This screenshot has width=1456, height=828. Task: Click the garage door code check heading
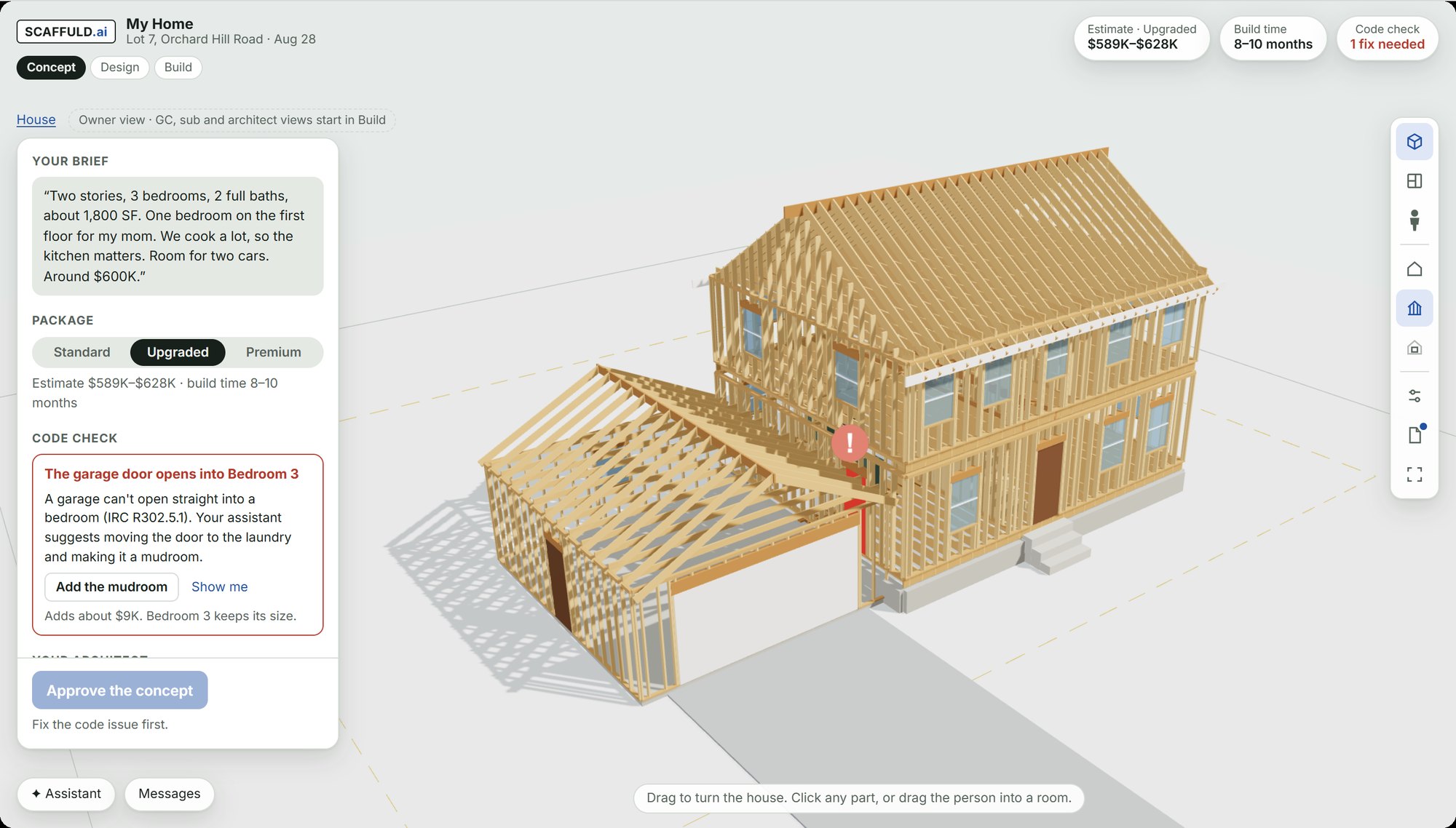pyautogui.click(x=171, y=474)
